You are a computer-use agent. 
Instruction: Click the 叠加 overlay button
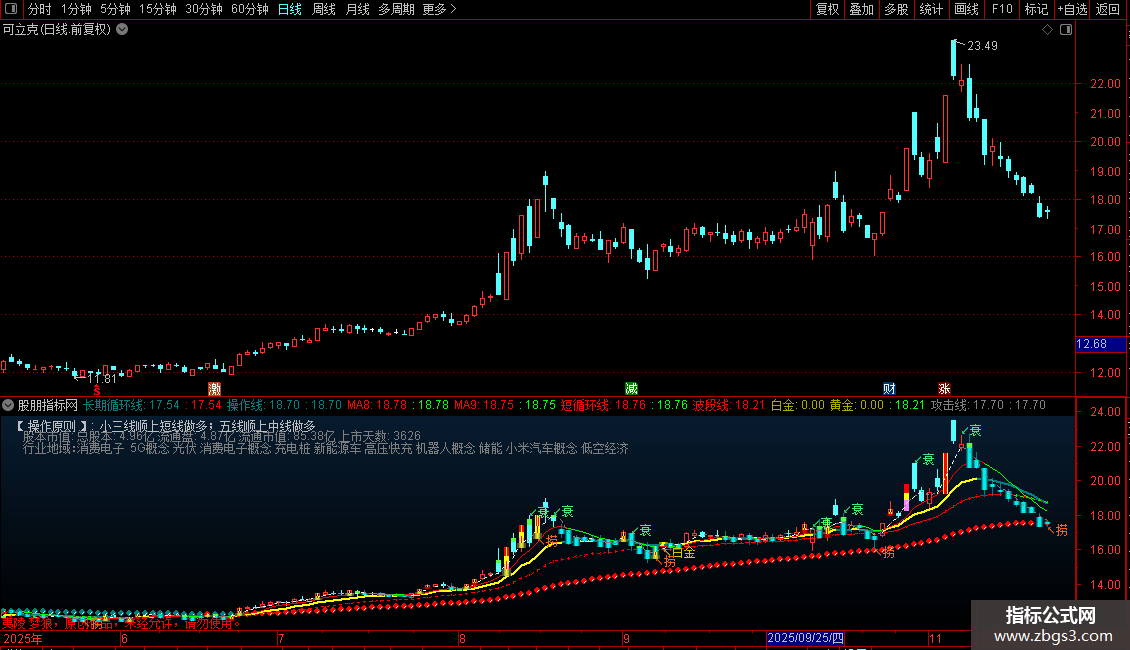point(861,9)
